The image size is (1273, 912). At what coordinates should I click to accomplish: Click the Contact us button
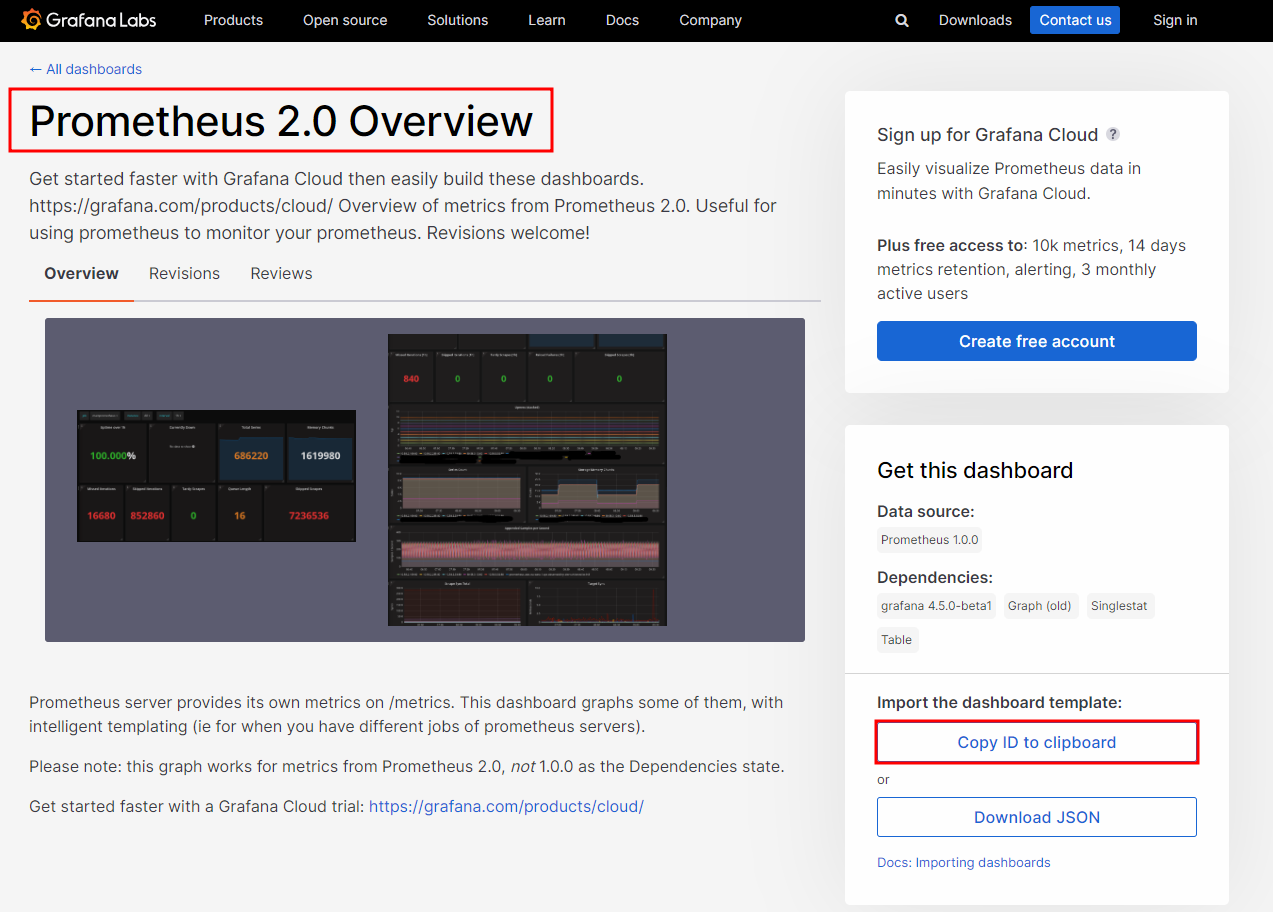1075,20
